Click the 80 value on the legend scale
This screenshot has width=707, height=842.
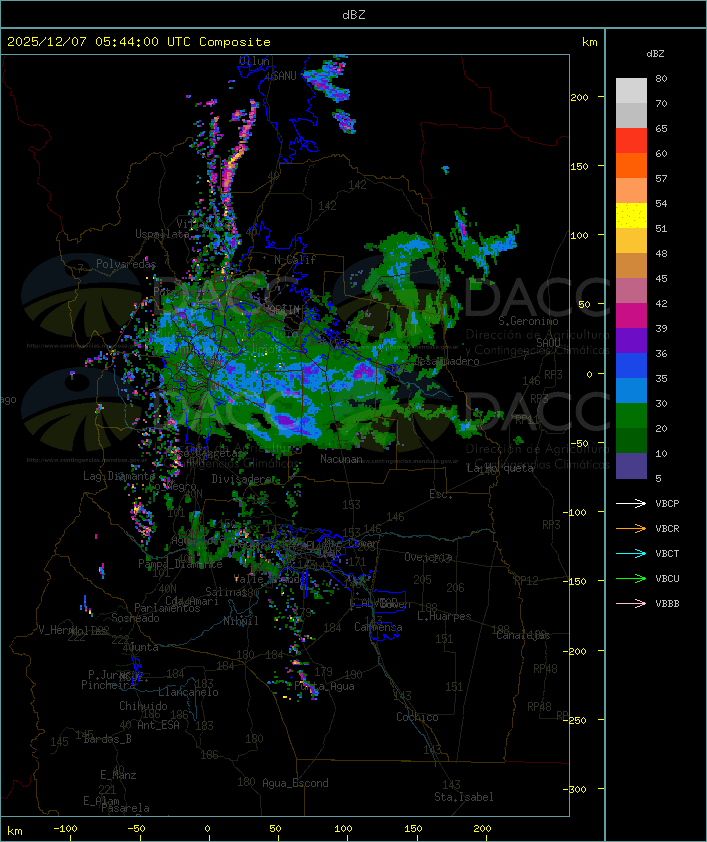(661, 78)
